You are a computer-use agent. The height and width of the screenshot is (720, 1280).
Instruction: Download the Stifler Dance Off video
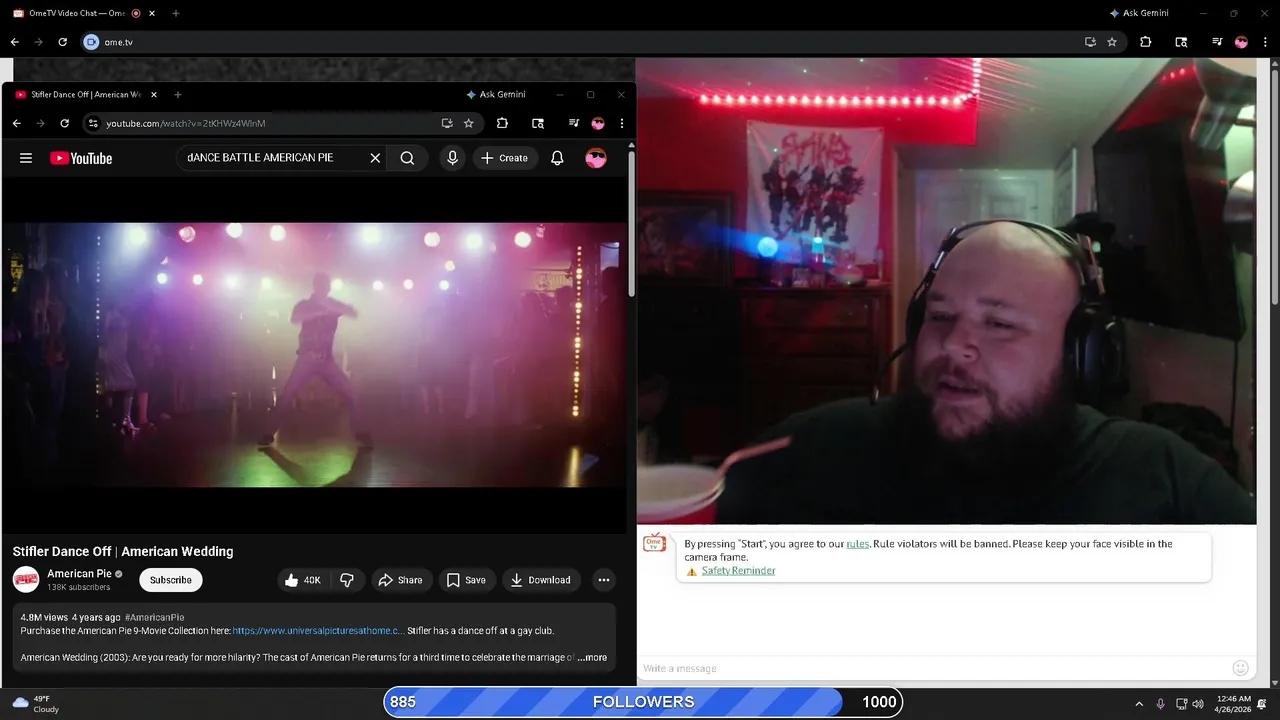point(540,580)
